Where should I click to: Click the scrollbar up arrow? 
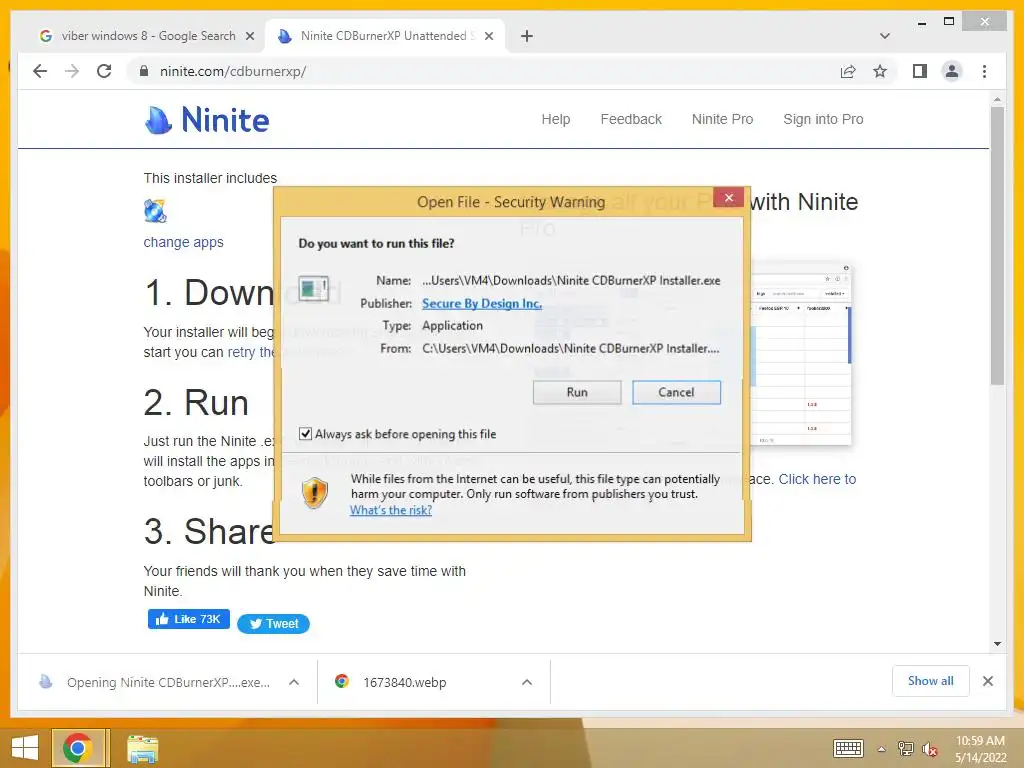(x=997, y=99)
